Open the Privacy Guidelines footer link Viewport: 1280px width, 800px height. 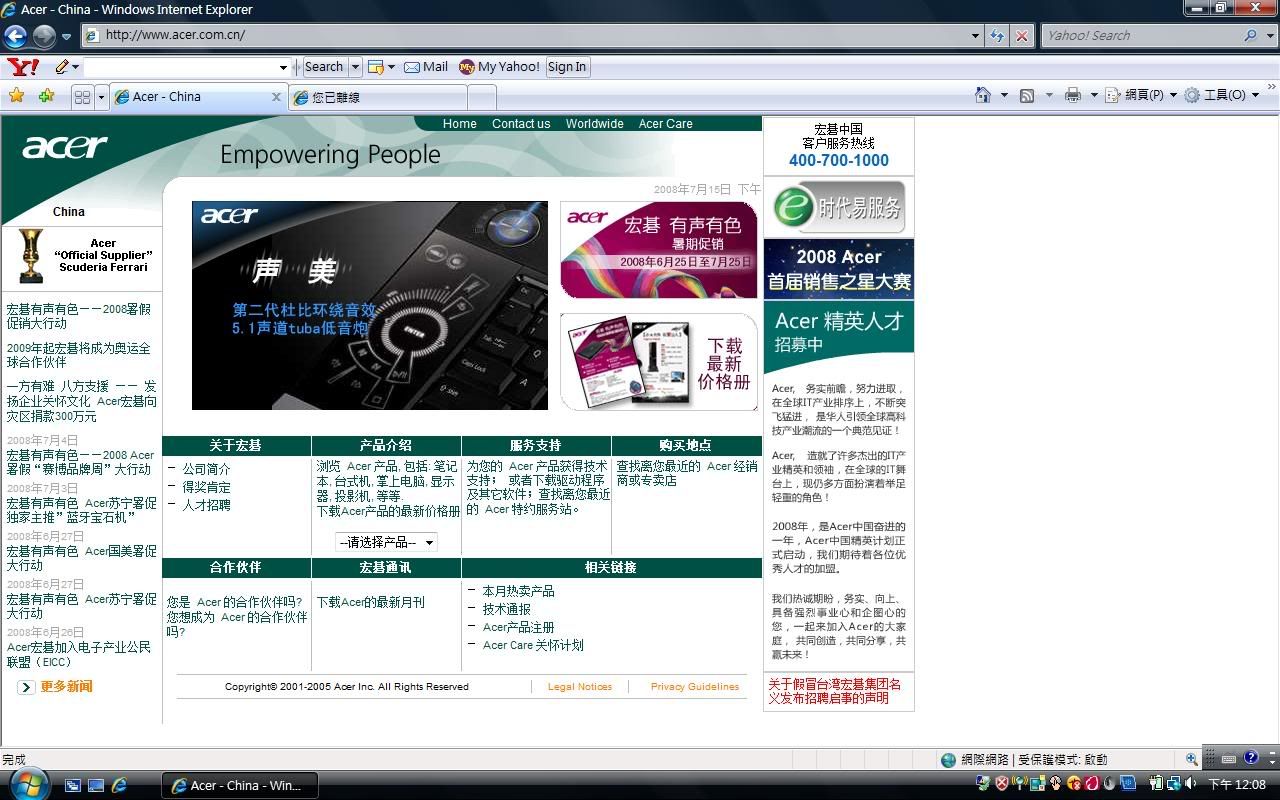click(695, 687)
